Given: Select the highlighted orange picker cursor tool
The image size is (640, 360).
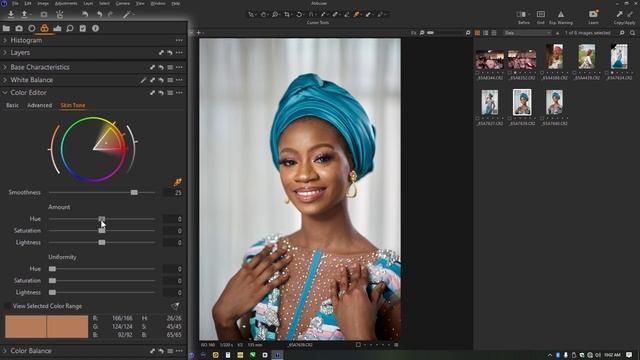Looking at the screenshot, I should point(357,14).
